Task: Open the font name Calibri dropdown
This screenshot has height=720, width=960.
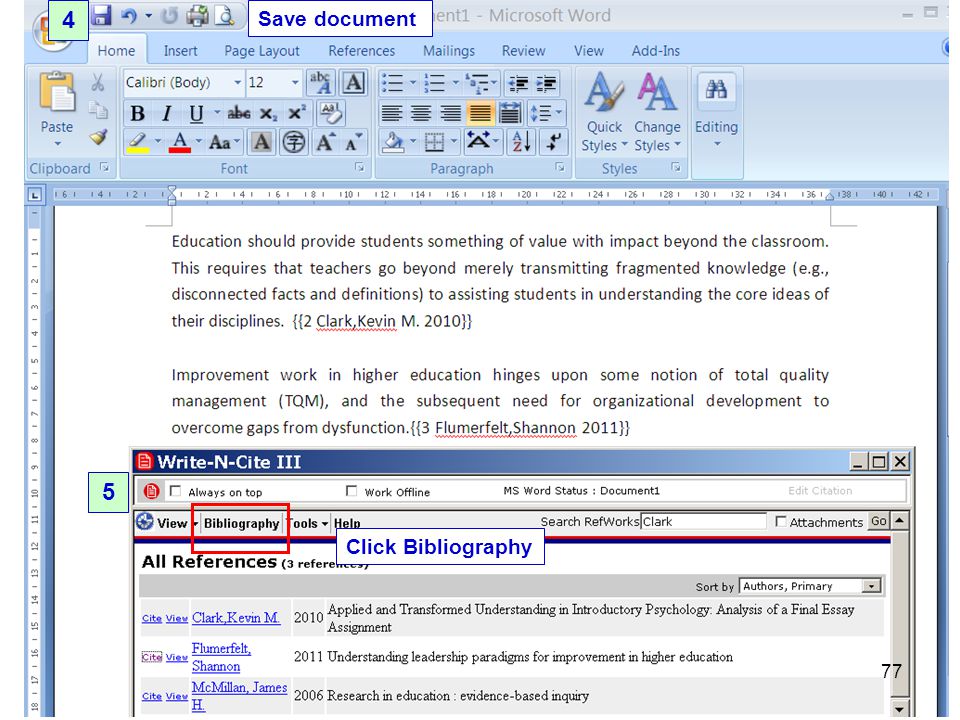Action: pos(238,82)
